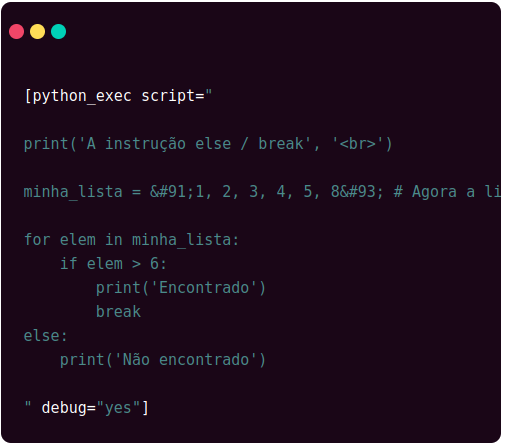Click the python_exec shortcode name
This screenshot has width=505, height=444.
82,96
